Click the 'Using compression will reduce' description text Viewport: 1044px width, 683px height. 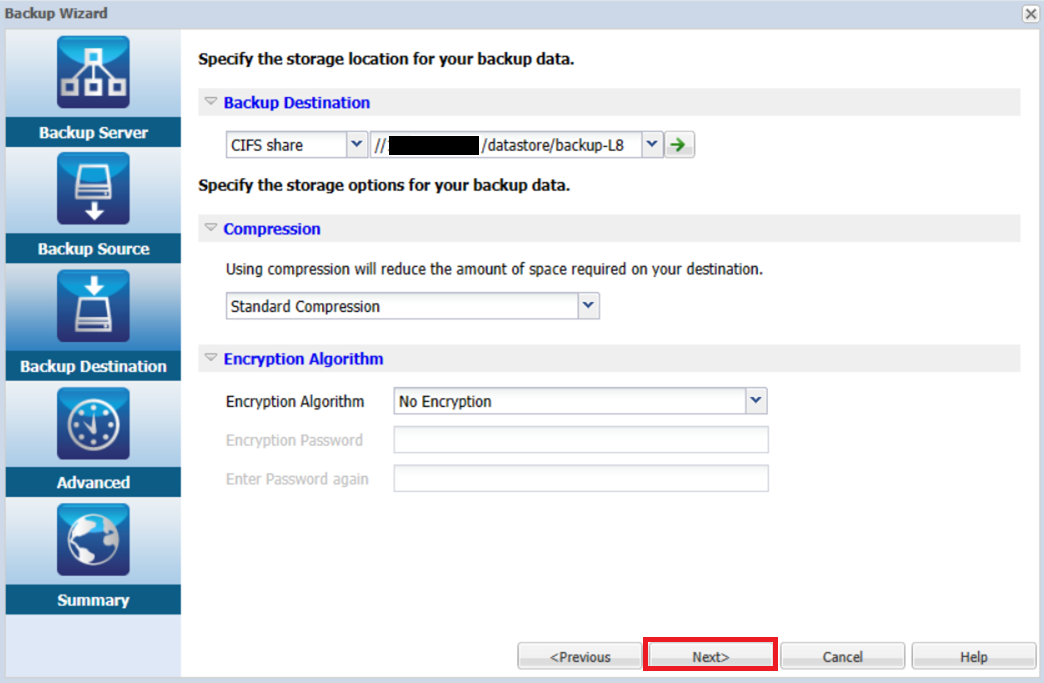(494, 269)
